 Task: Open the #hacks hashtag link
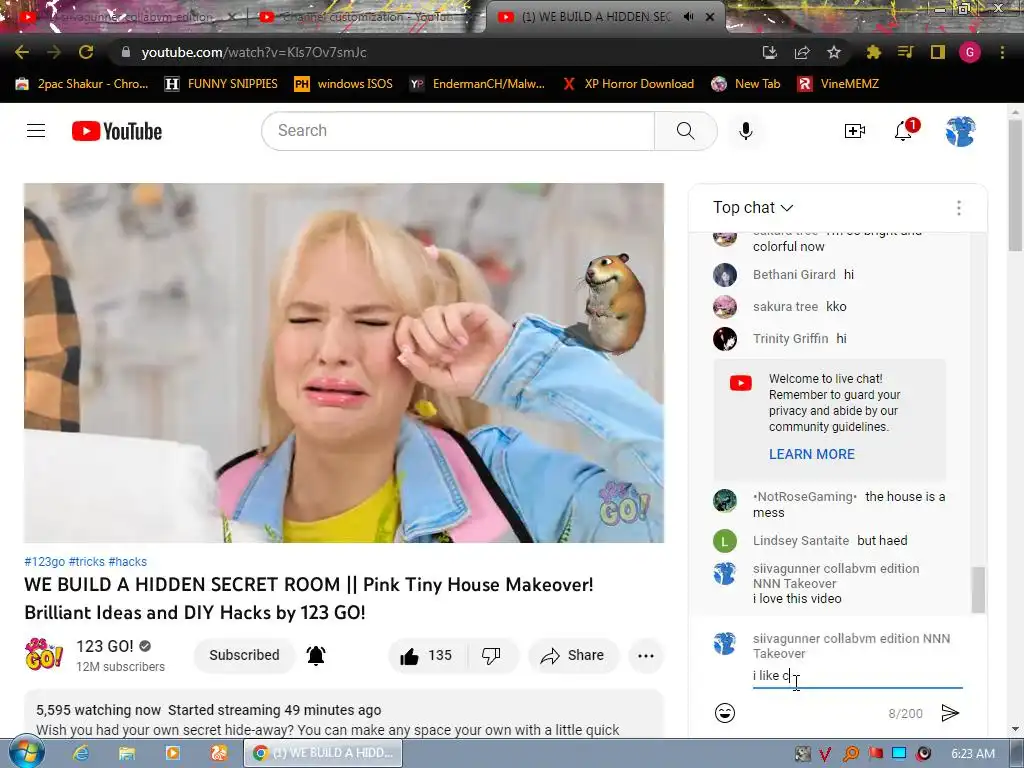coord(128,562)
